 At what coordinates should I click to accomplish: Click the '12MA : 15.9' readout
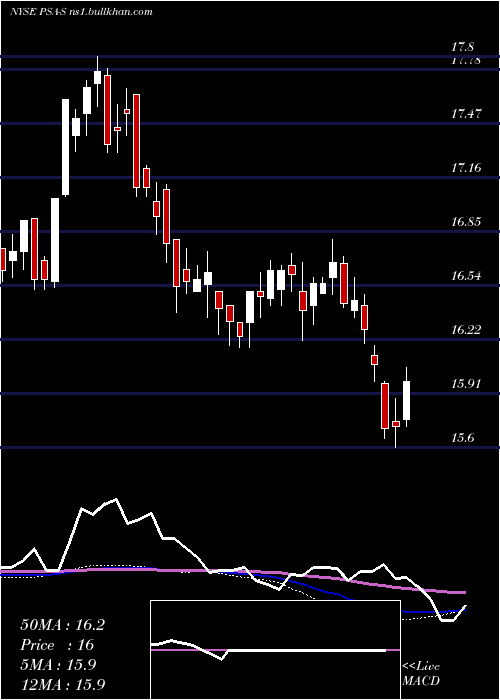(63, 684)
